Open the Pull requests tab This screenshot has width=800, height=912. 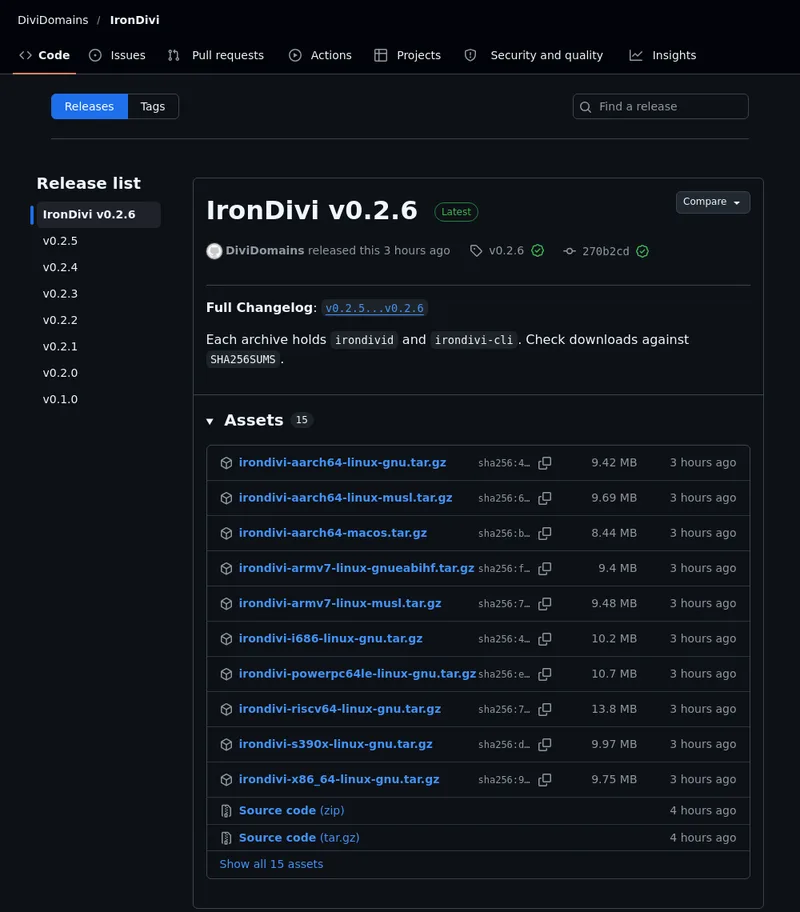[x=216, y=55]
